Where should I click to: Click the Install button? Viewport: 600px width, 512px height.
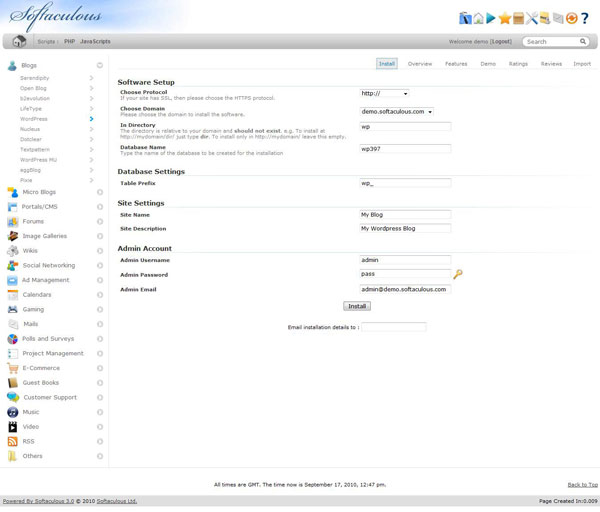pyautogui.click(x=357, y=306)
